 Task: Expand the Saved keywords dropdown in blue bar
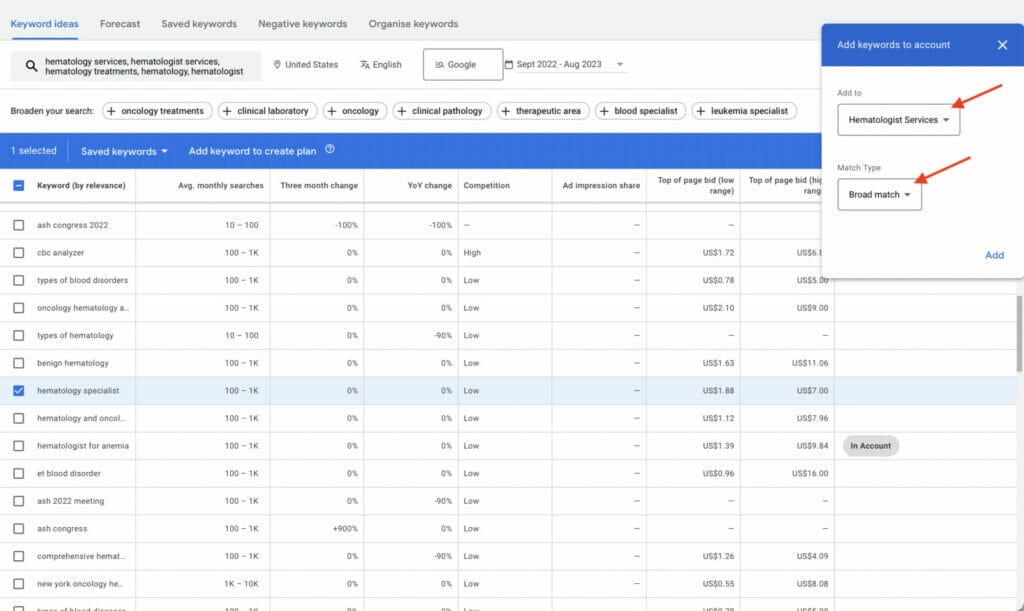coord(125,151)
